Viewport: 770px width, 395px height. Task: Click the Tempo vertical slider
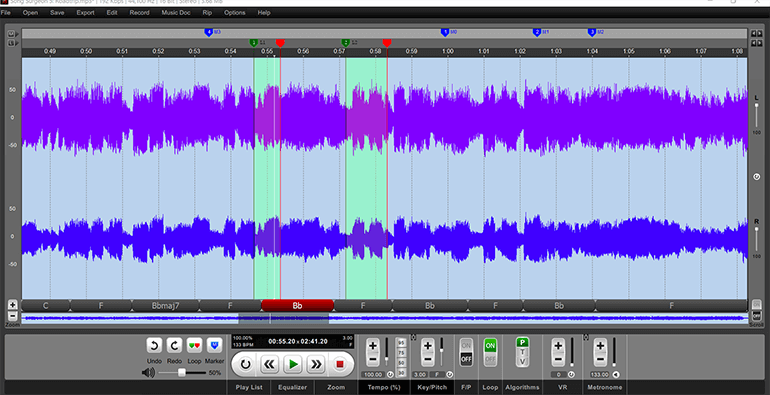point(386,352)
